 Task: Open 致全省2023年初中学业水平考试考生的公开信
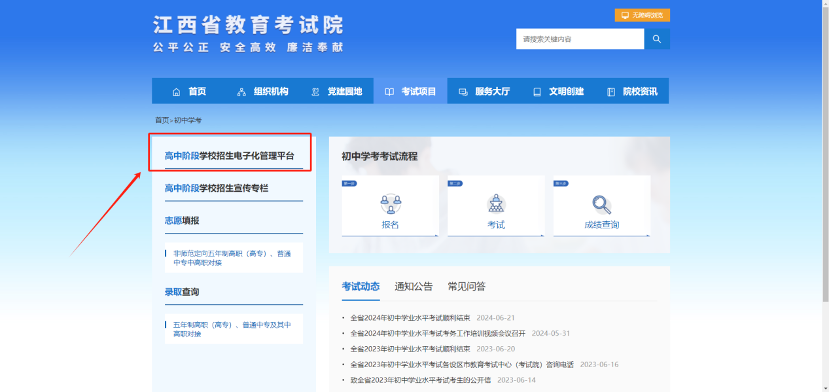pyautogui.click(x=420, y=380)
